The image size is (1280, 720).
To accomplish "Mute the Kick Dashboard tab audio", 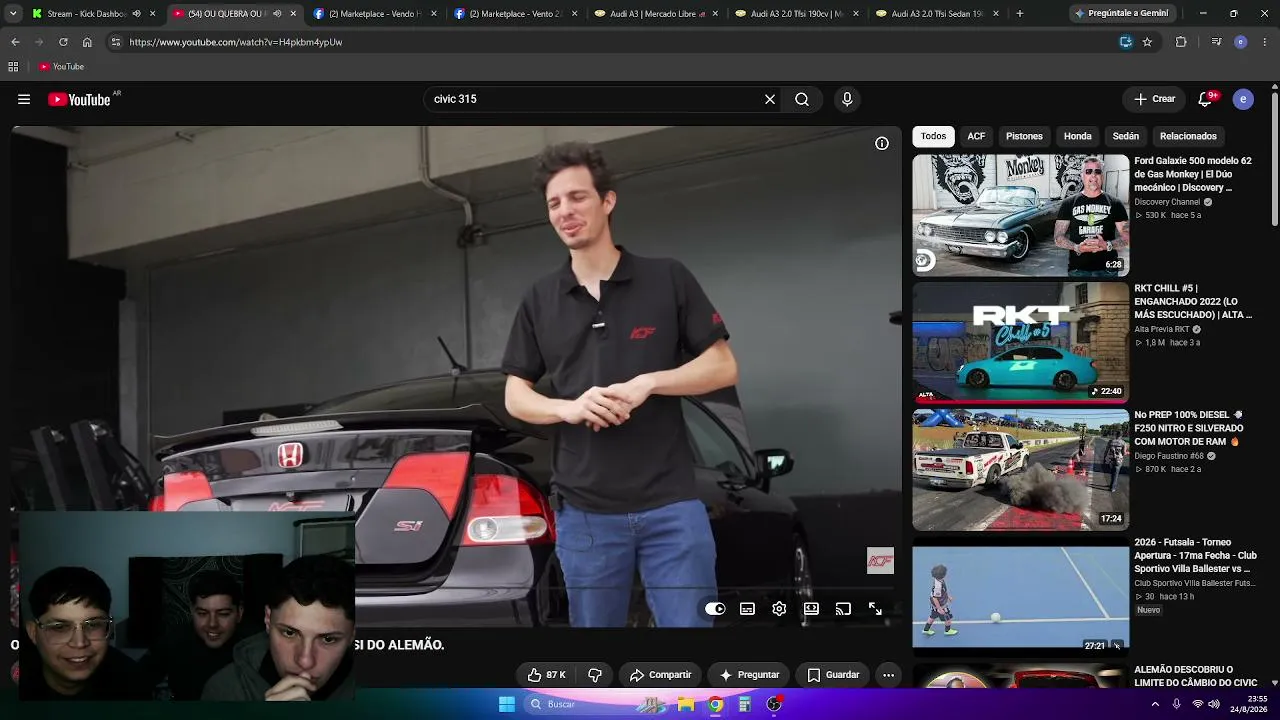I will pos(136,14).
